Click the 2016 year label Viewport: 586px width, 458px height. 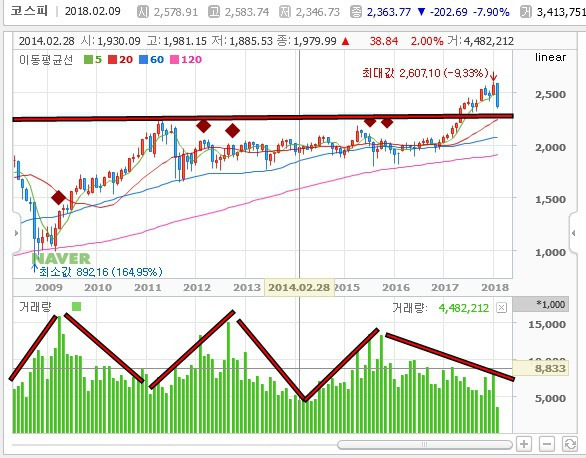[x=396, y=287]
